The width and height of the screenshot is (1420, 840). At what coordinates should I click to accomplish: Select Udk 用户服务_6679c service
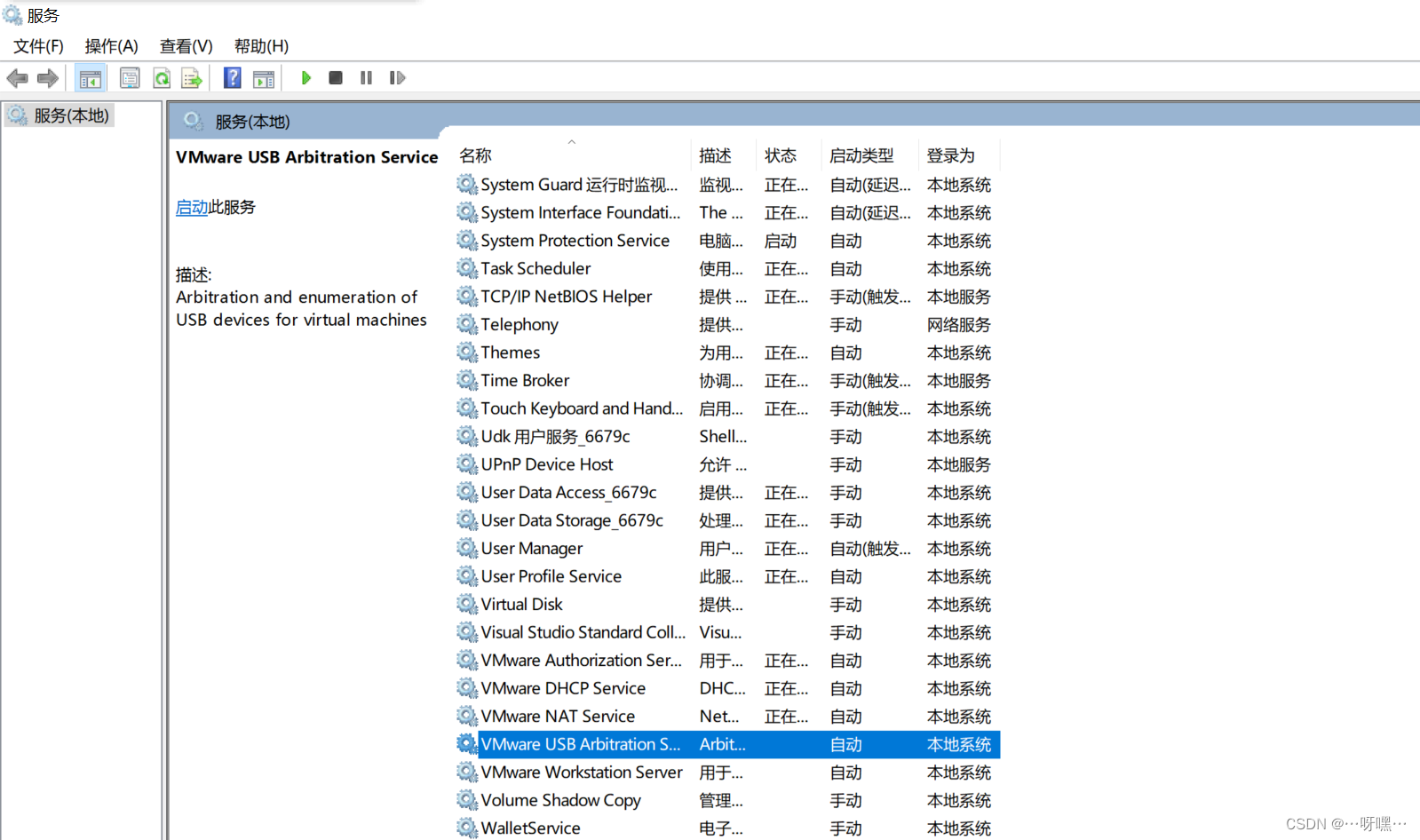[x=728, y=436]
